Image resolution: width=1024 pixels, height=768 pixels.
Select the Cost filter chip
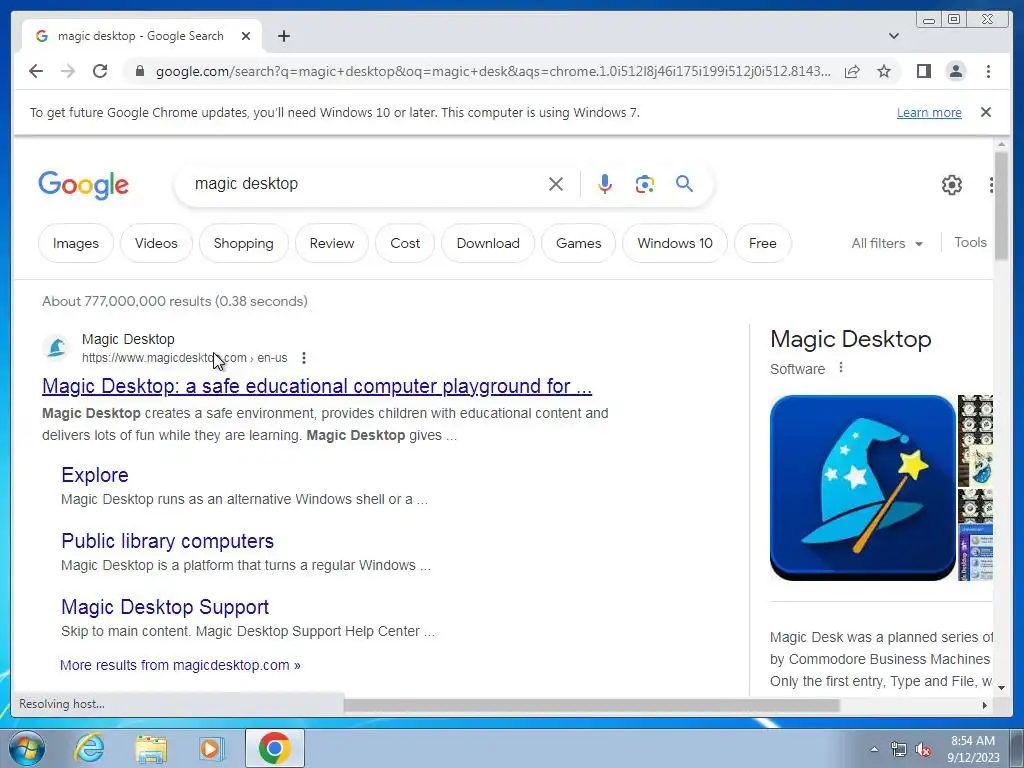tap(405, 243)
